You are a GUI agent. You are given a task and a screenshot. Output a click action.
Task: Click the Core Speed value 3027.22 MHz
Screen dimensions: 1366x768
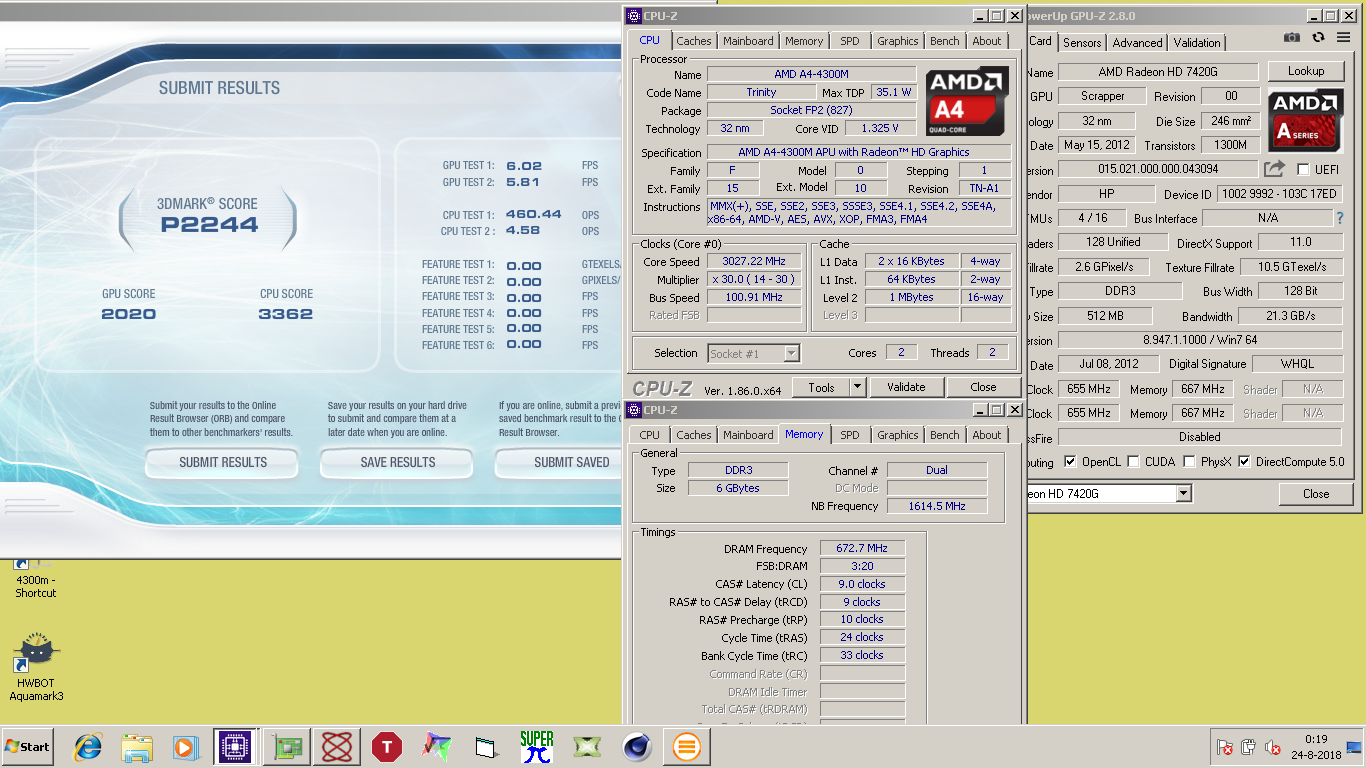754,261
